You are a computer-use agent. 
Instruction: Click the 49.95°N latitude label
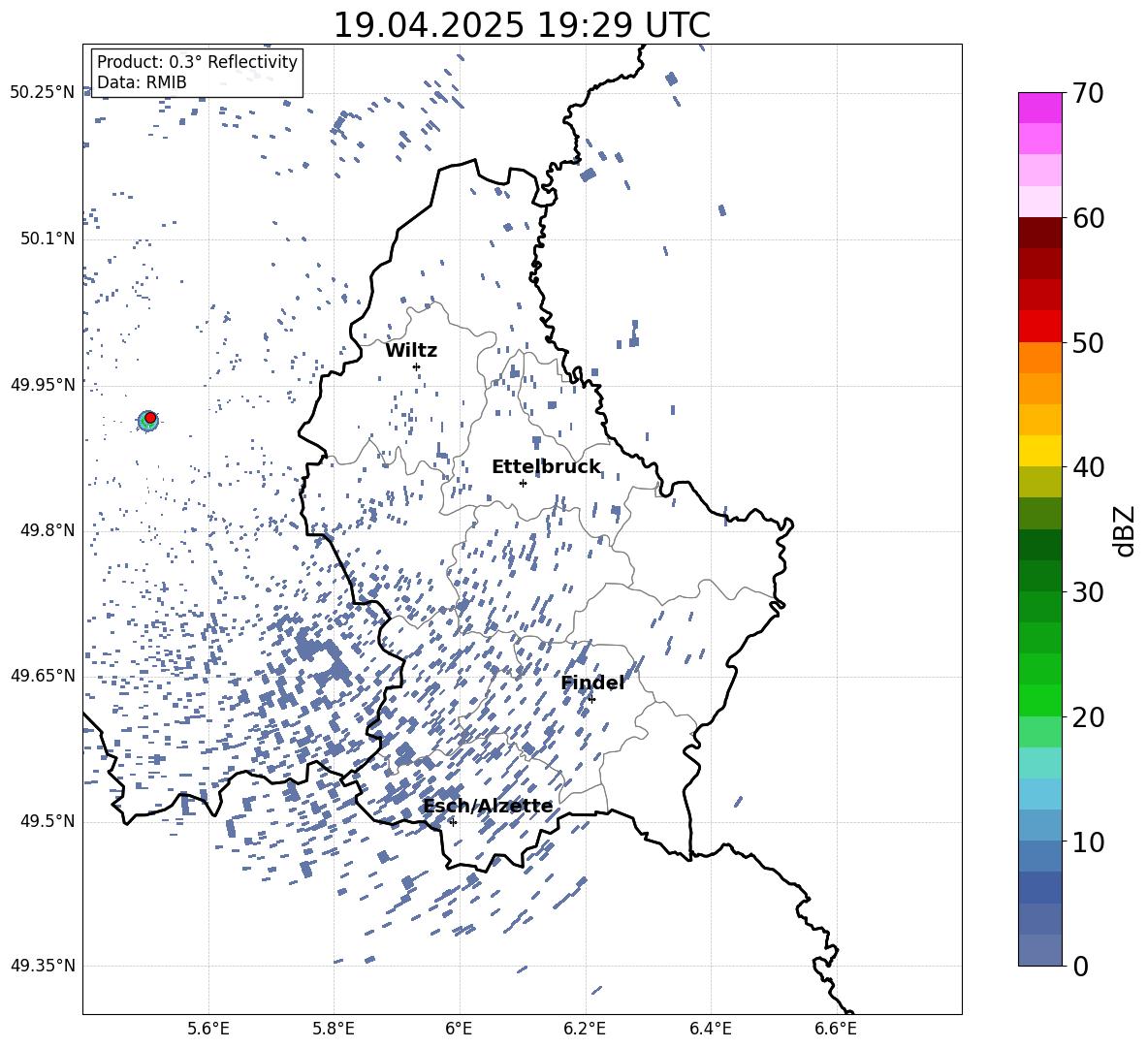pos(43,384)
